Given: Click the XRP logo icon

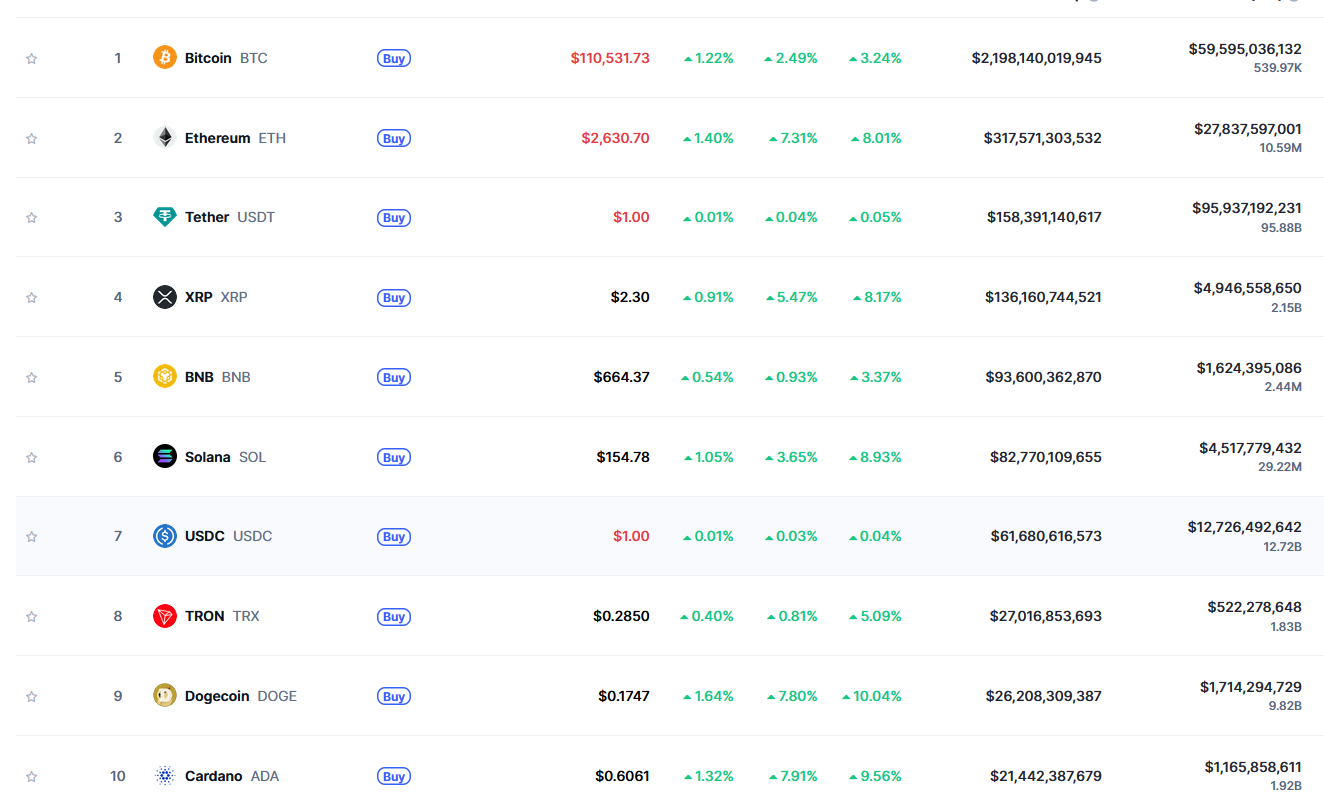Looking at the screenshot, I should pyautogui.click(x=165, y=297).
